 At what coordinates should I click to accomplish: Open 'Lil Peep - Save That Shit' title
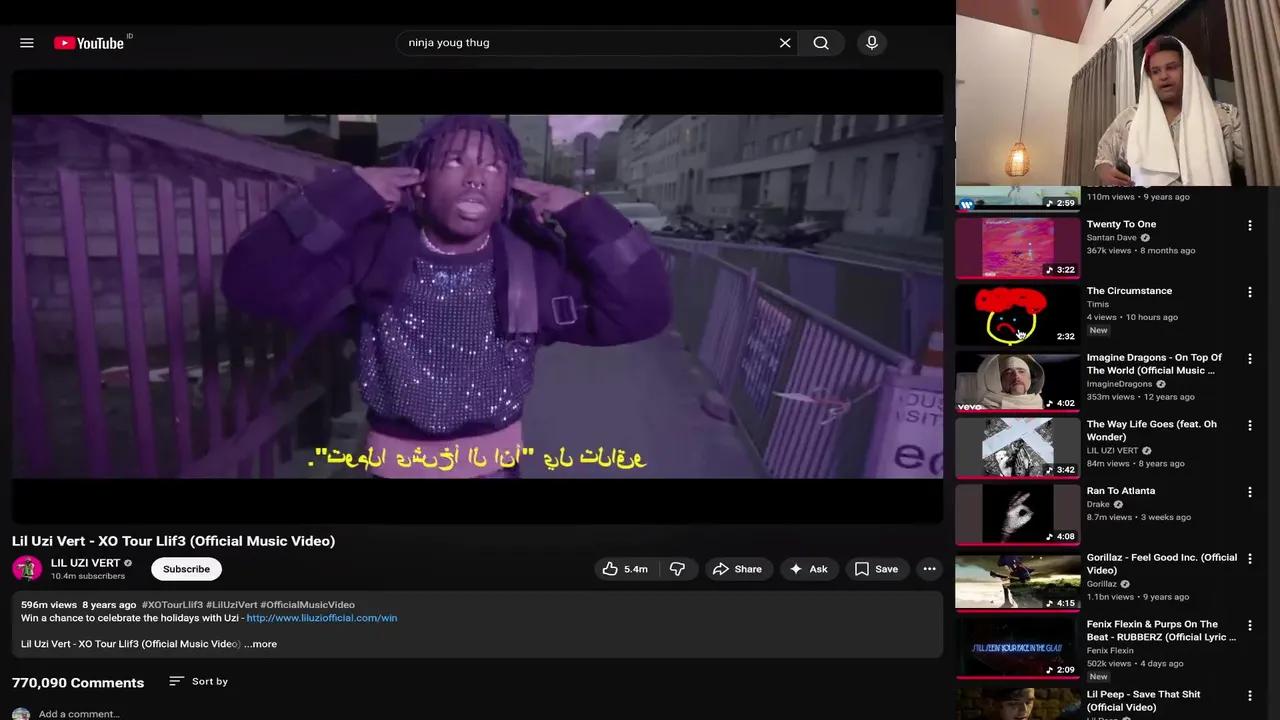tap(1144, 701)
